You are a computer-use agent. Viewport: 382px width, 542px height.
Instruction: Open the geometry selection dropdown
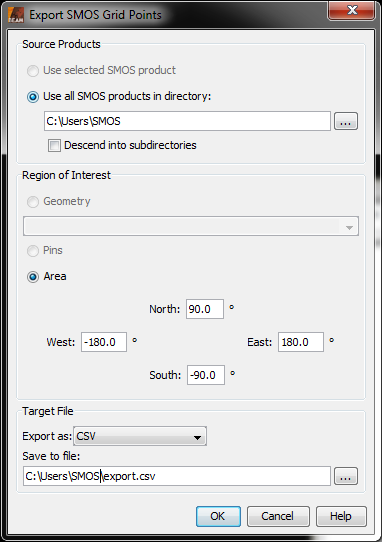pos(191,226)
